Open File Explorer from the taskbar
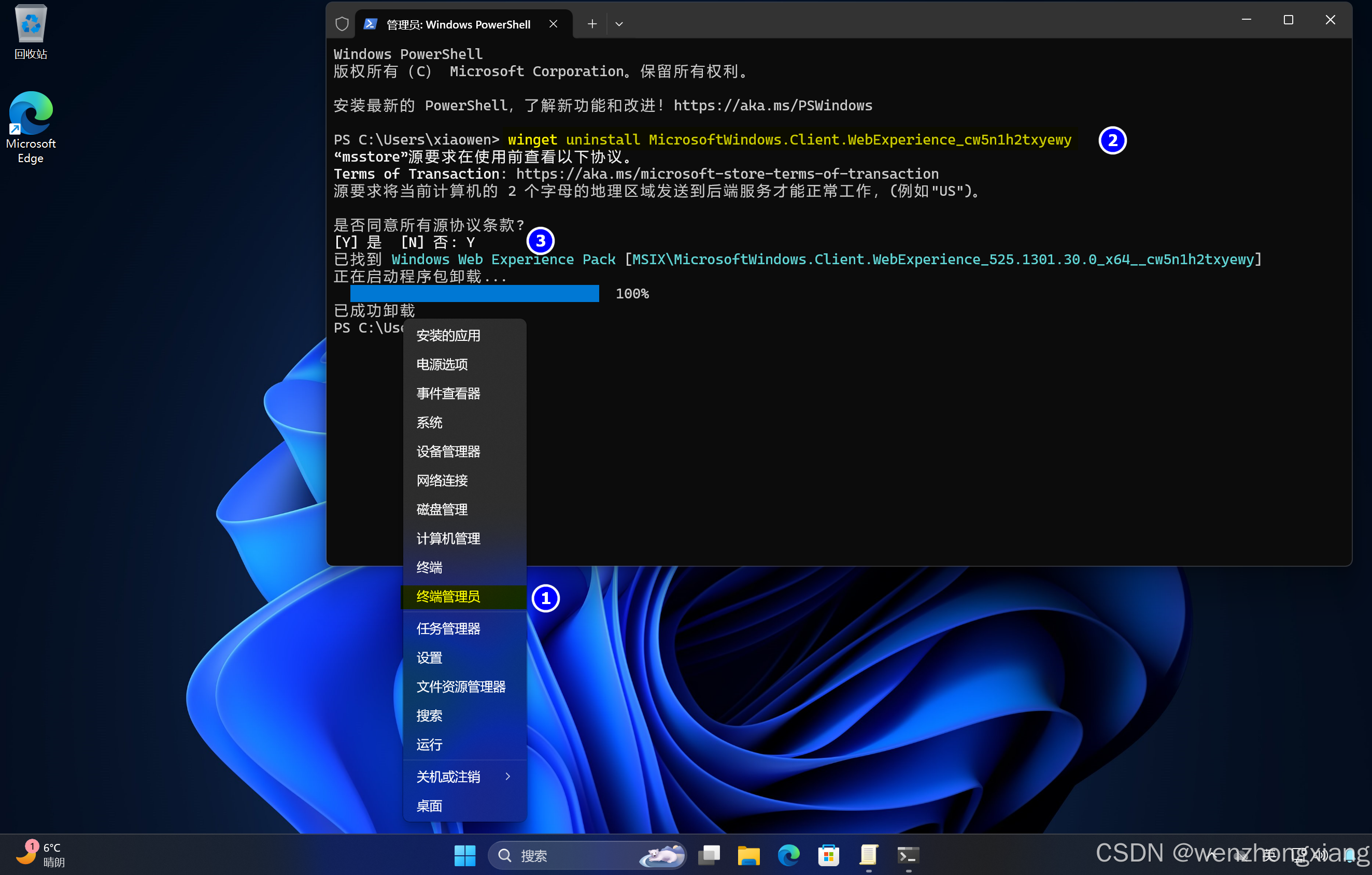Viewport: 1372px width, 875px height. point(748,855)
